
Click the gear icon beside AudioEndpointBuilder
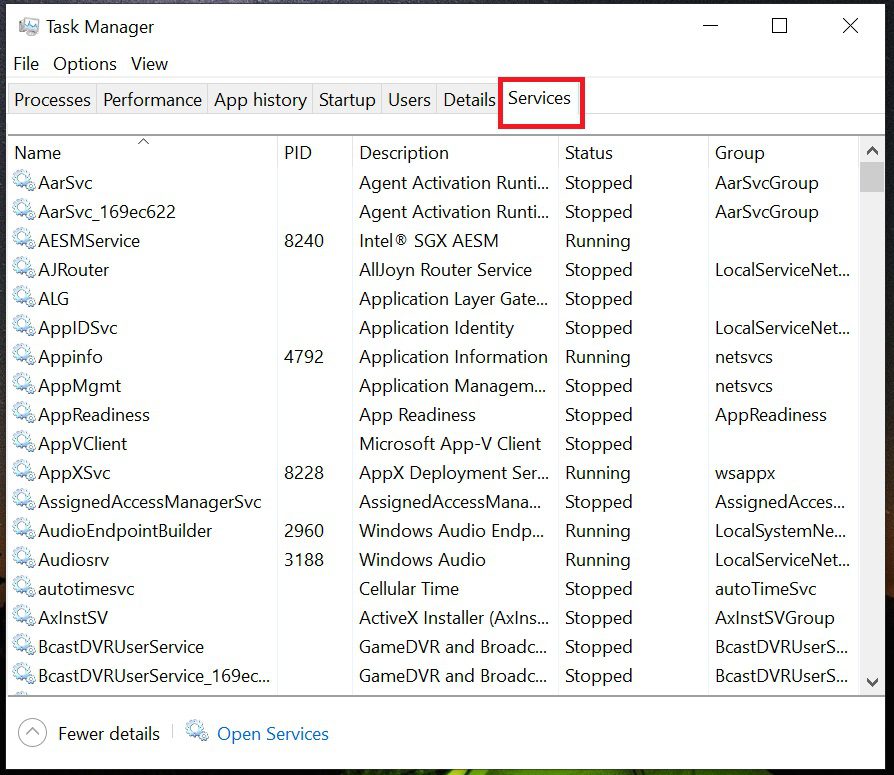24,530
